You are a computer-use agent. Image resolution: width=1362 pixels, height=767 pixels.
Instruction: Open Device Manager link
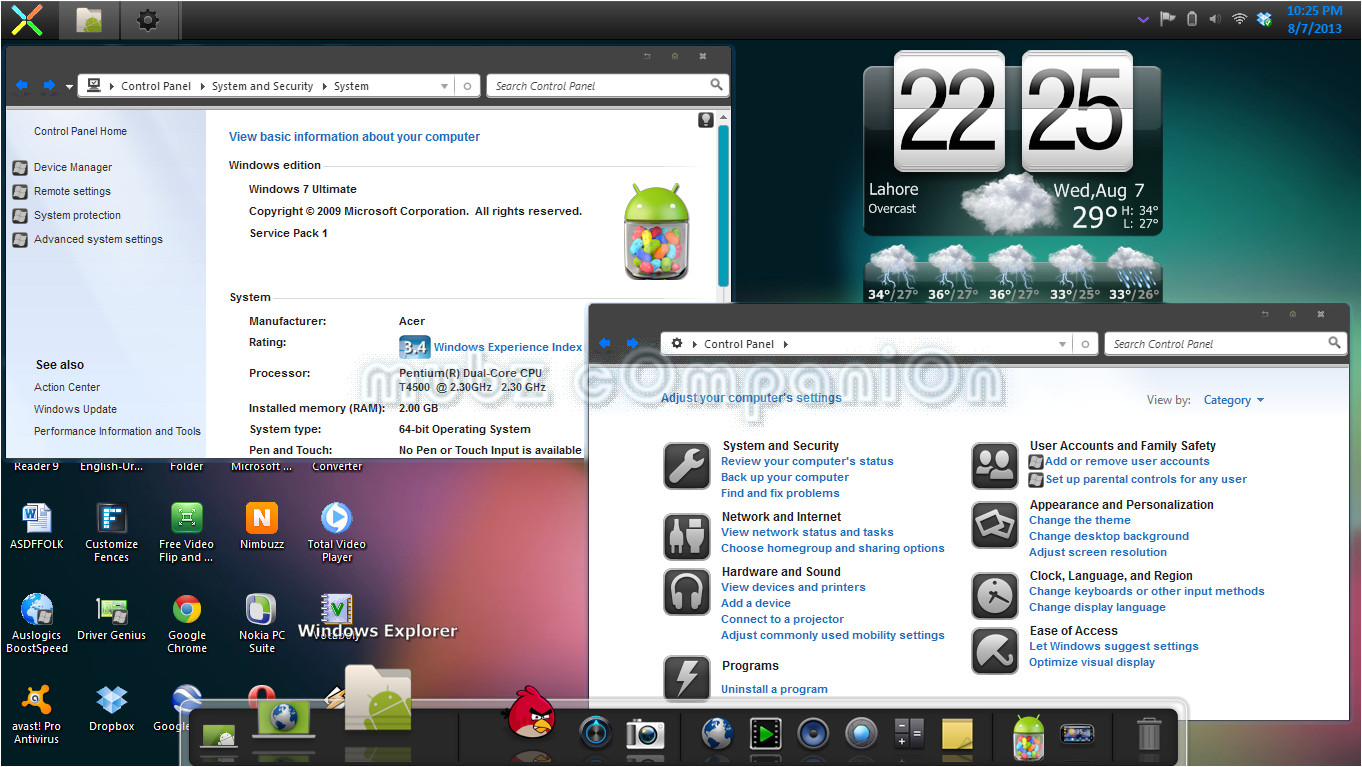click(x=73, y=167)
